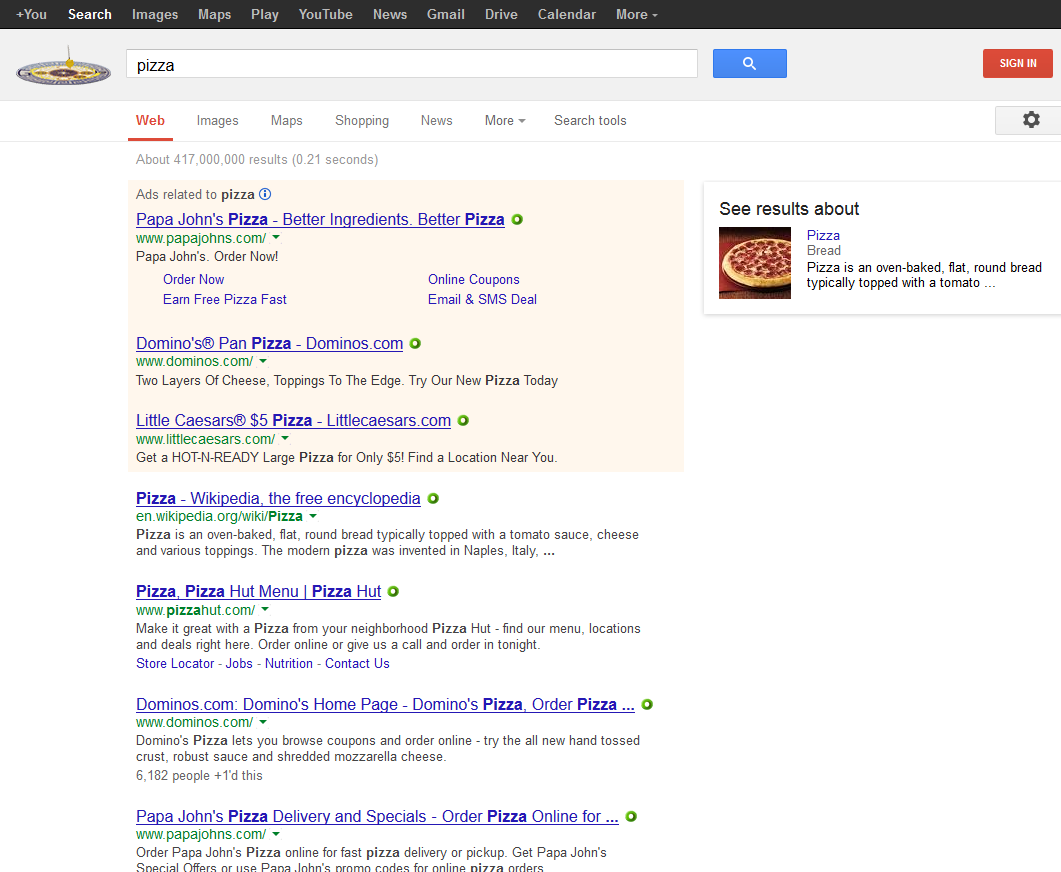The image size is (1061, 872).
Task: Open the Pizza Wikipedia result
Action: click(278, 499)
